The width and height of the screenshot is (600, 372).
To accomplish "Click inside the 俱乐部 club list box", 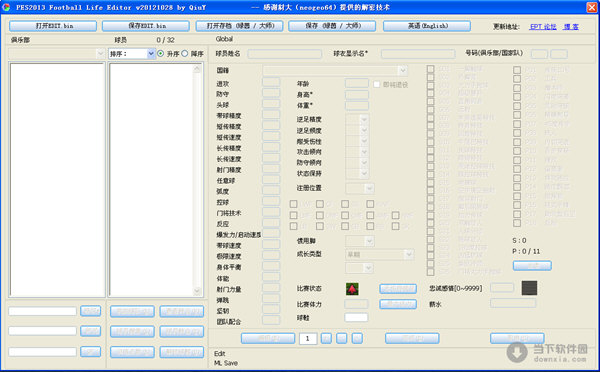I will pos(57,180).
